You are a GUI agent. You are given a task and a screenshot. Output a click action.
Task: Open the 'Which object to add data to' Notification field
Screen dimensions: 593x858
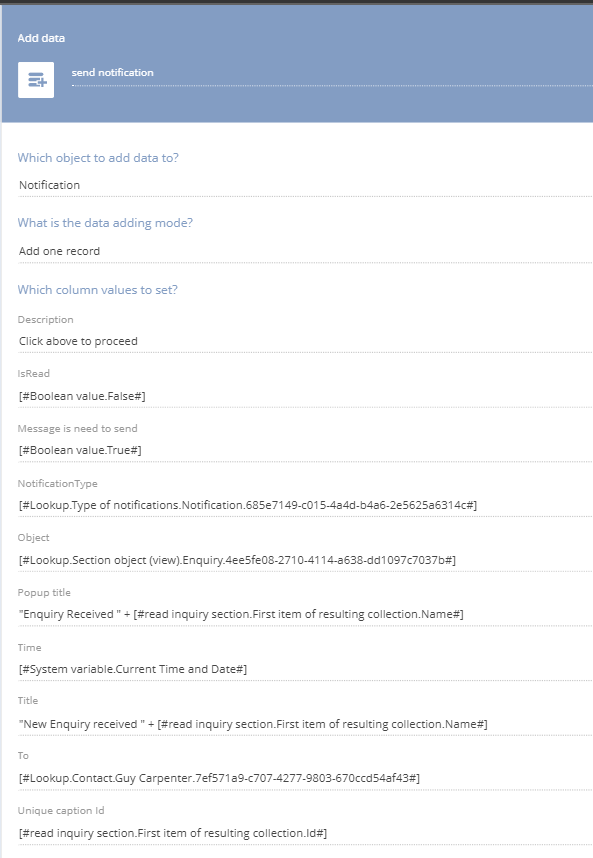coord(305,185)
